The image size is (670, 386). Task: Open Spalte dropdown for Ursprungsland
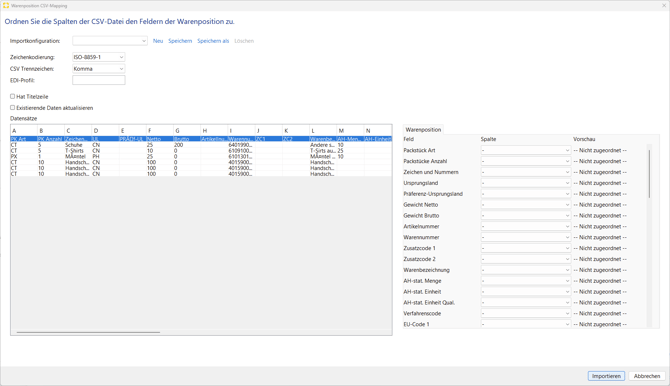[526, 183]
